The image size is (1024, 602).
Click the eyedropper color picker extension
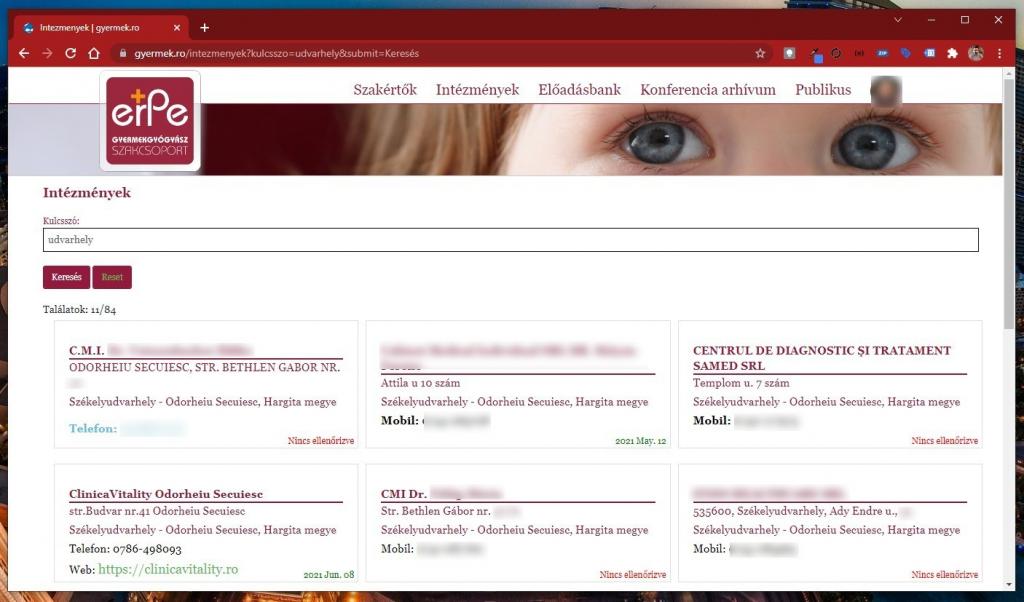816,53
